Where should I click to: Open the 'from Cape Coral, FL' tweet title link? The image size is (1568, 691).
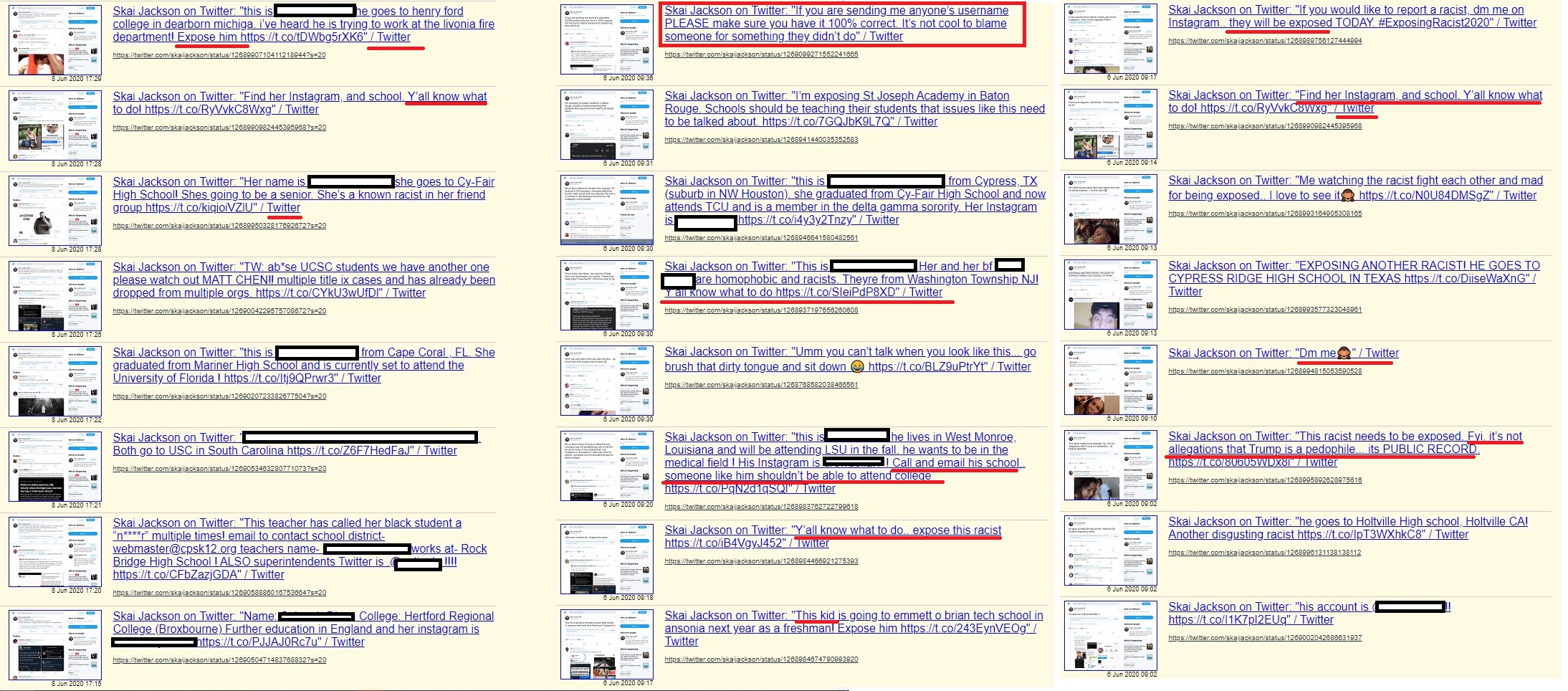point(303,365)
